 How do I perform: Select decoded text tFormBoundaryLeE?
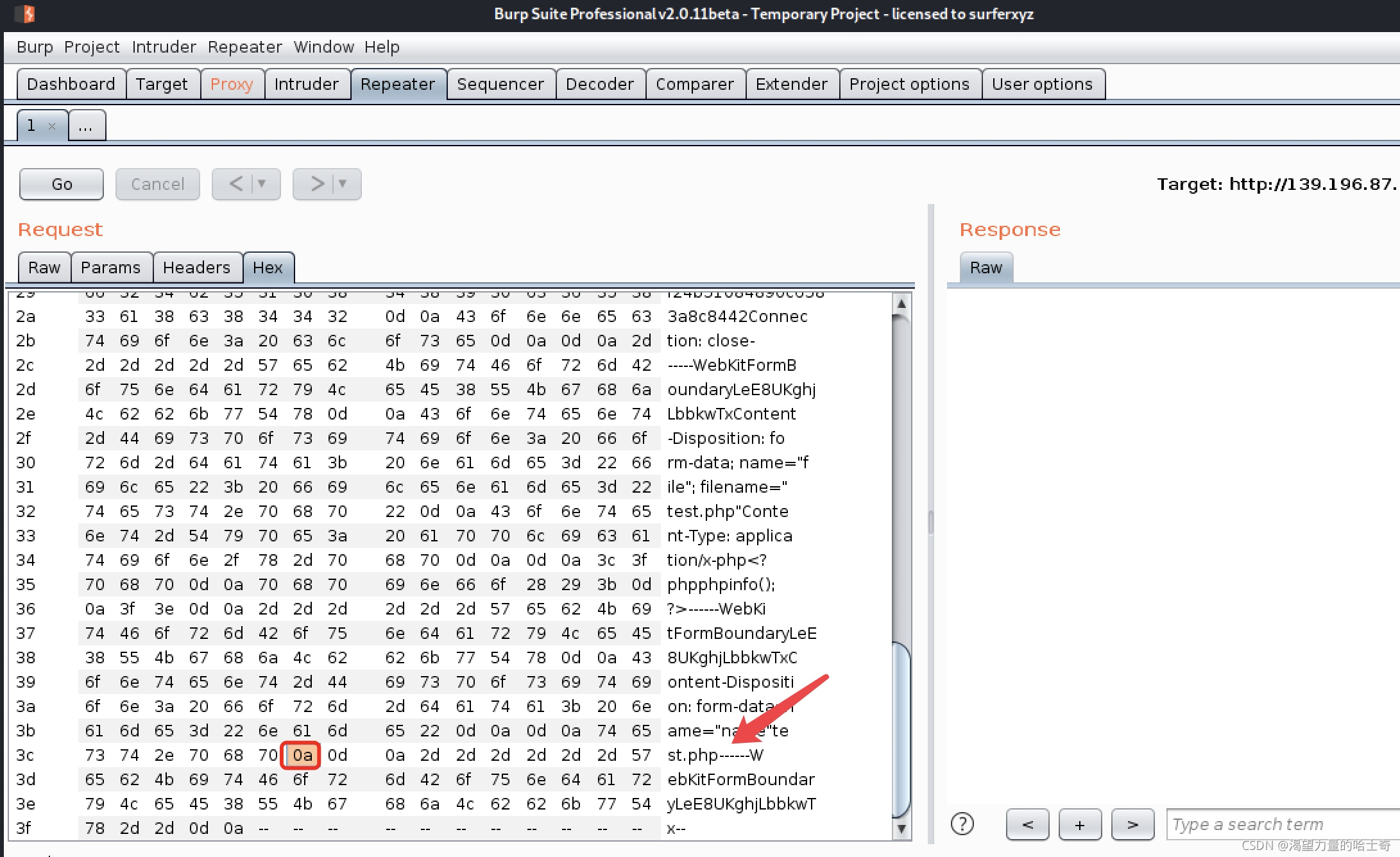(742, 633)
